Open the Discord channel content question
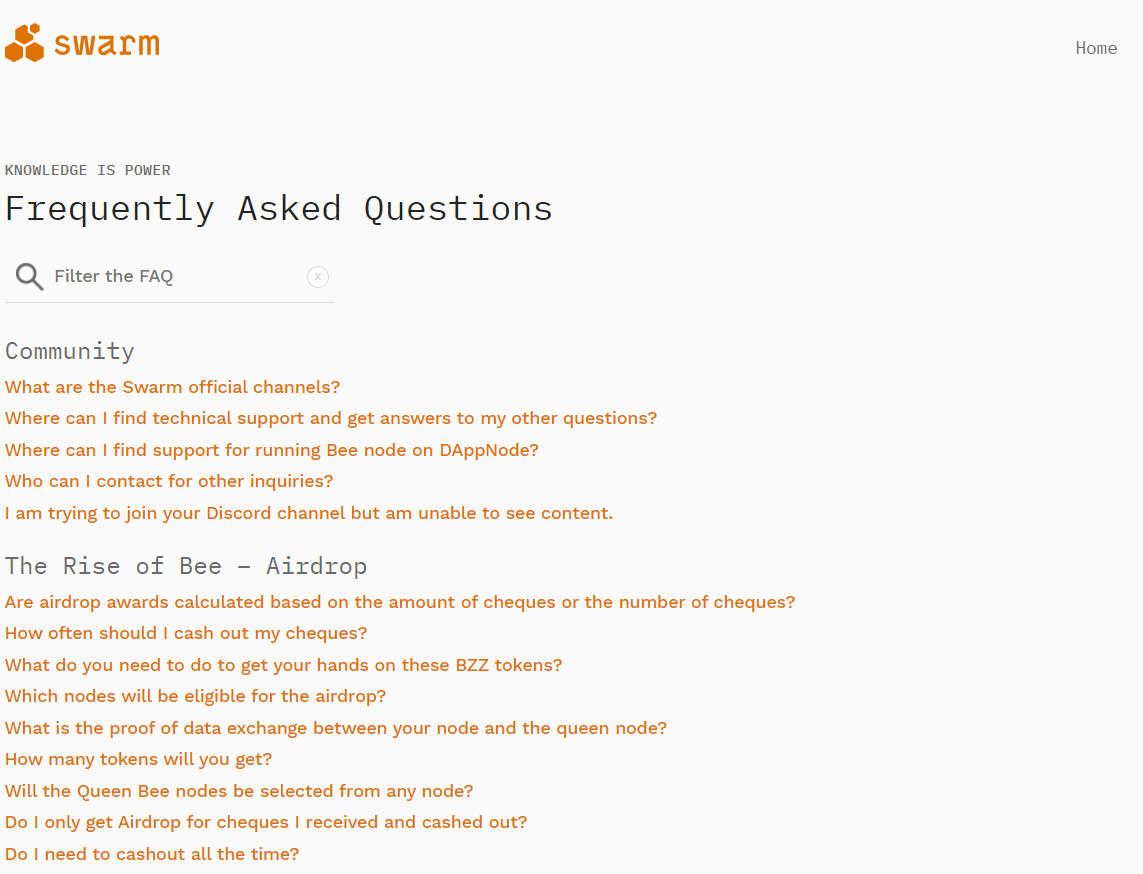The image size is (1143, 874). 309,513
